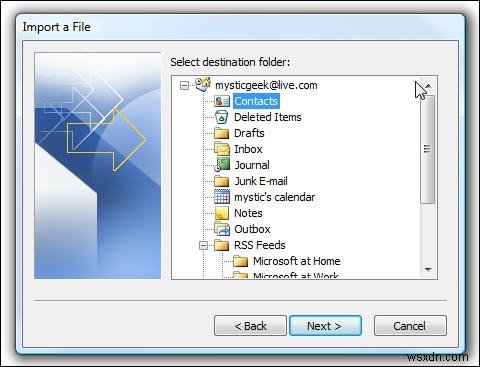Click the Notes sticky note icon
This screenshot has height=367, width=480.
coord(222,213)
